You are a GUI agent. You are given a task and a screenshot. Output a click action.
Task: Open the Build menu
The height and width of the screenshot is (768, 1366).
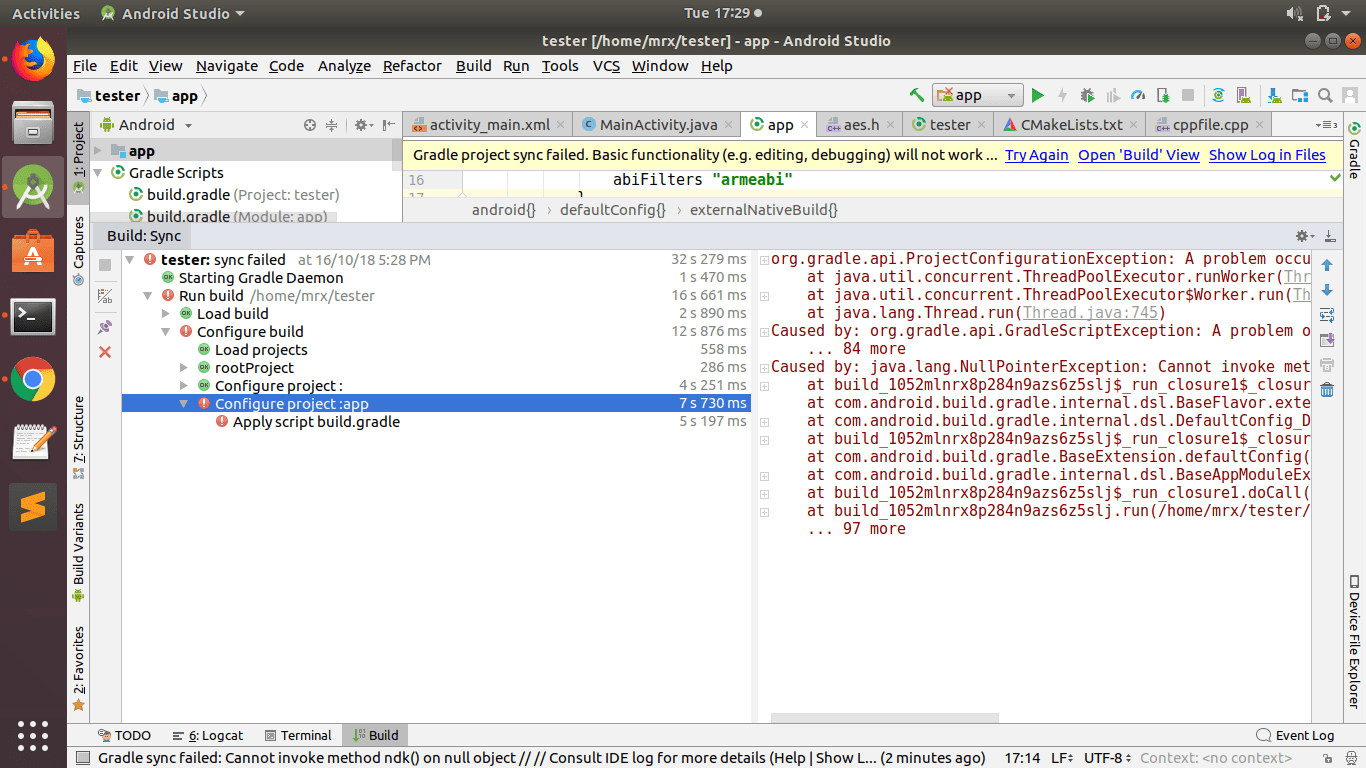tap(473, 66)
